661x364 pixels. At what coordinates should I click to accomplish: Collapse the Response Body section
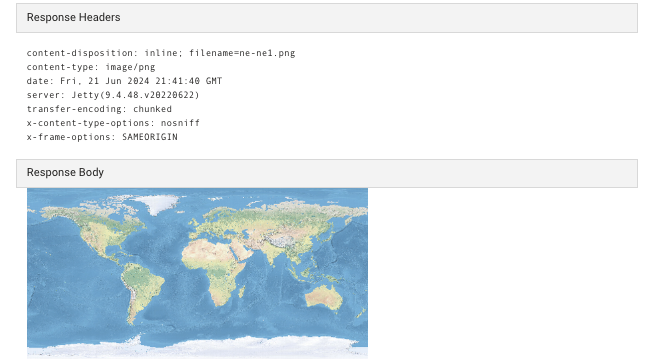click(327, 173)
